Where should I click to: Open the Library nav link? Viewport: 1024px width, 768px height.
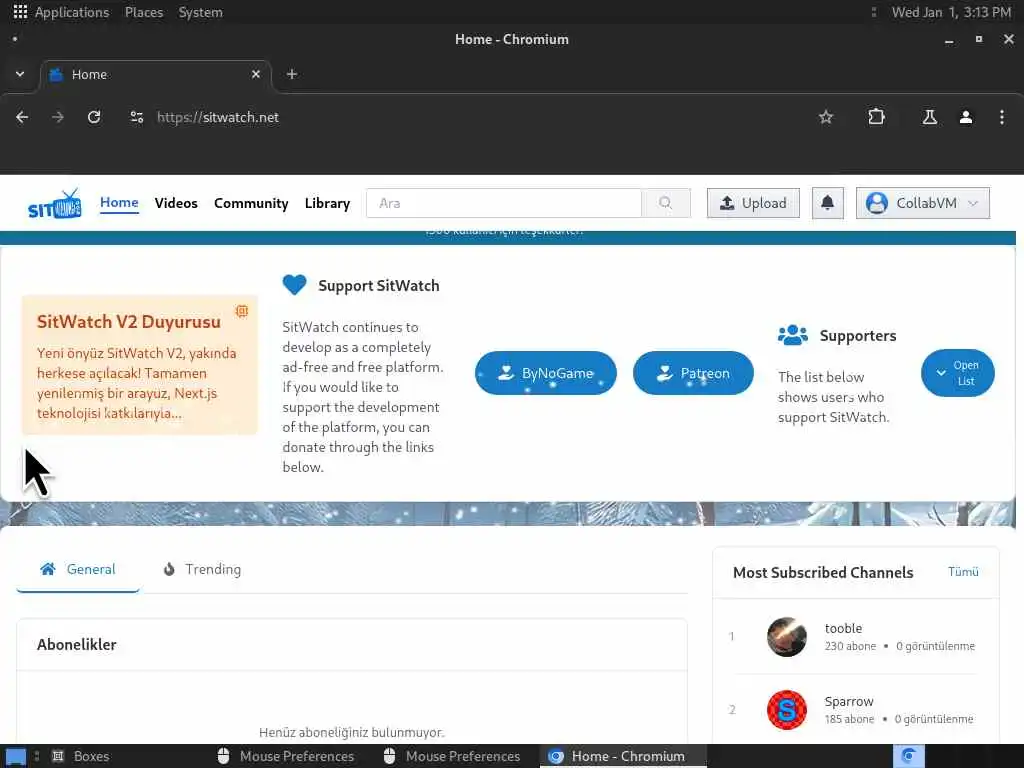click(327, 203)
